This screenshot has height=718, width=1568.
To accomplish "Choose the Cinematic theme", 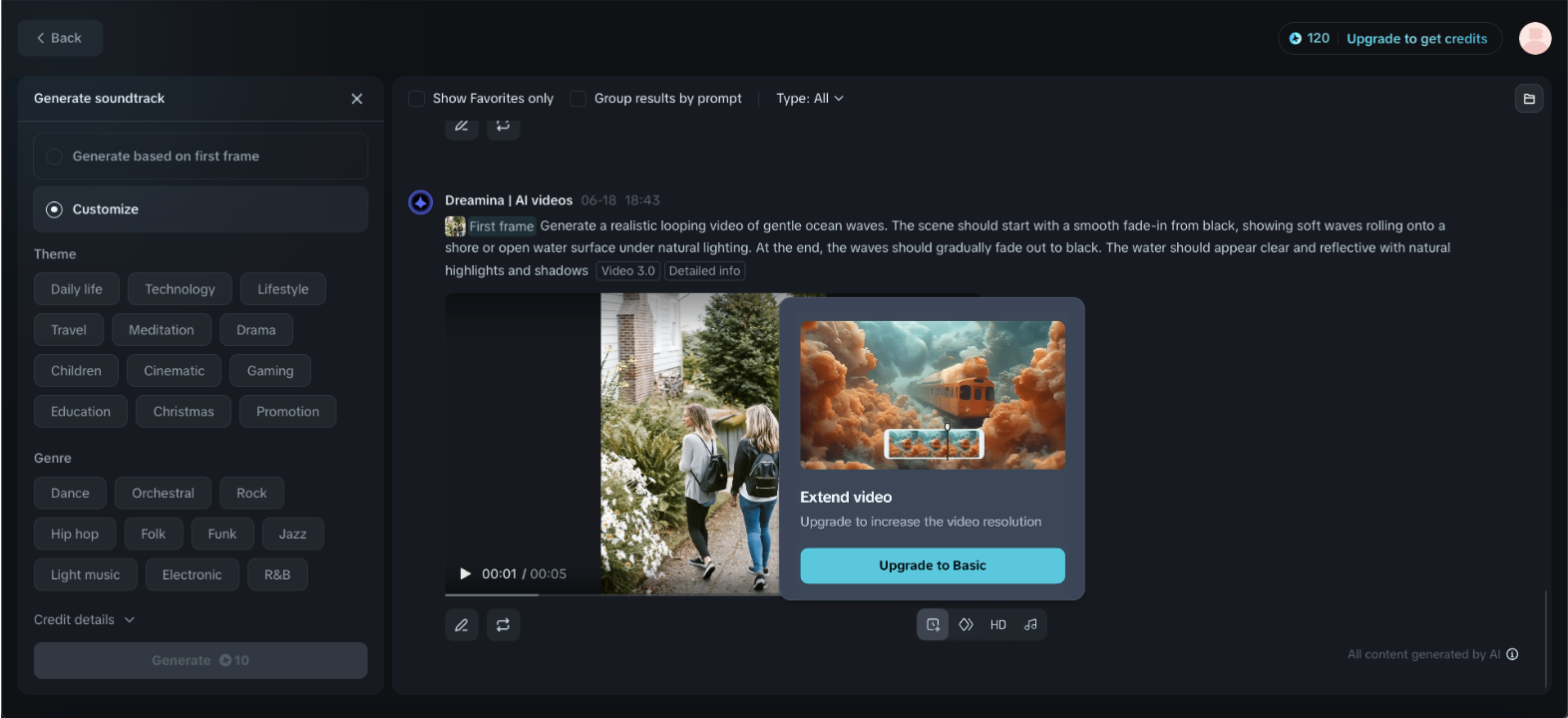I will (x=174, y=371).
